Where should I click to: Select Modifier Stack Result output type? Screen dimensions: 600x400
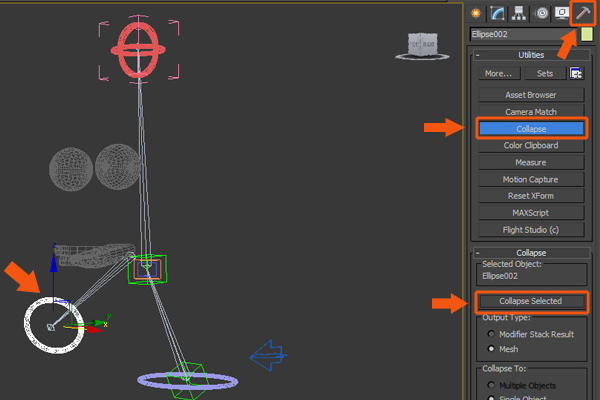click(532, 335)
